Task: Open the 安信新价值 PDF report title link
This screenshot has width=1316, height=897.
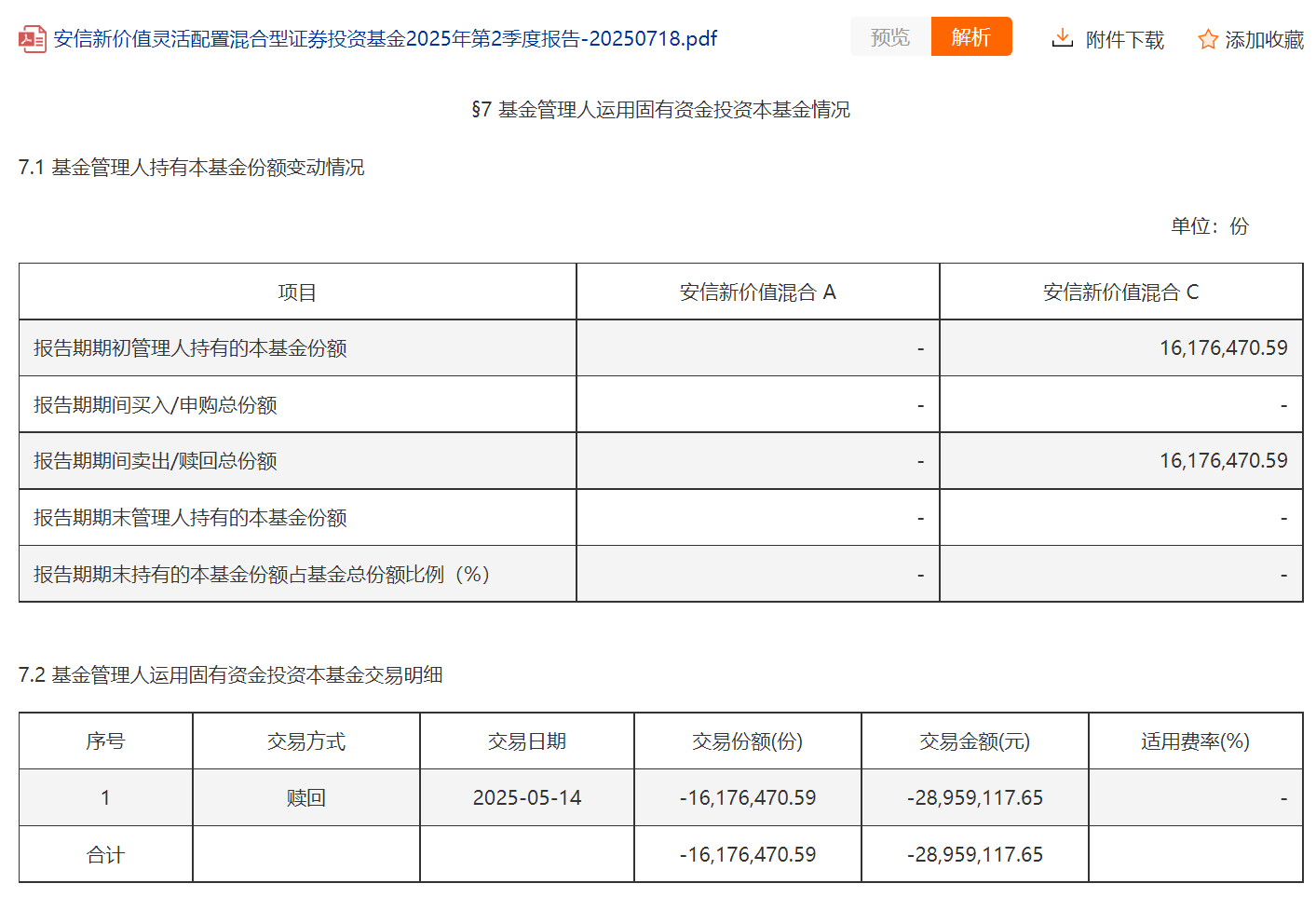Action: [385, 38]
